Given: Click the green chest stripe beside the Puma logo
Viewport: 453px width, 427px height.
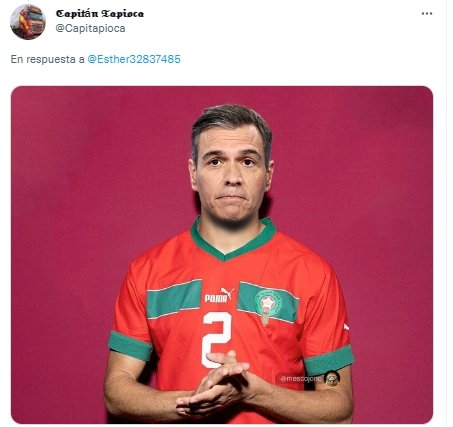Looking at the screenshot, I should point(174,298).
